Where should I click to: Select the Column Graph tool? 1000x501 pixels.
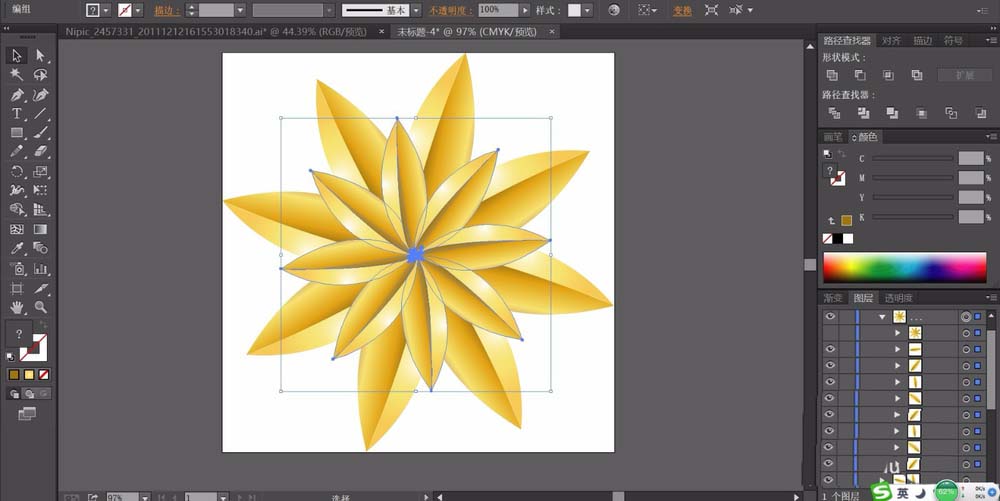(40, 268)
